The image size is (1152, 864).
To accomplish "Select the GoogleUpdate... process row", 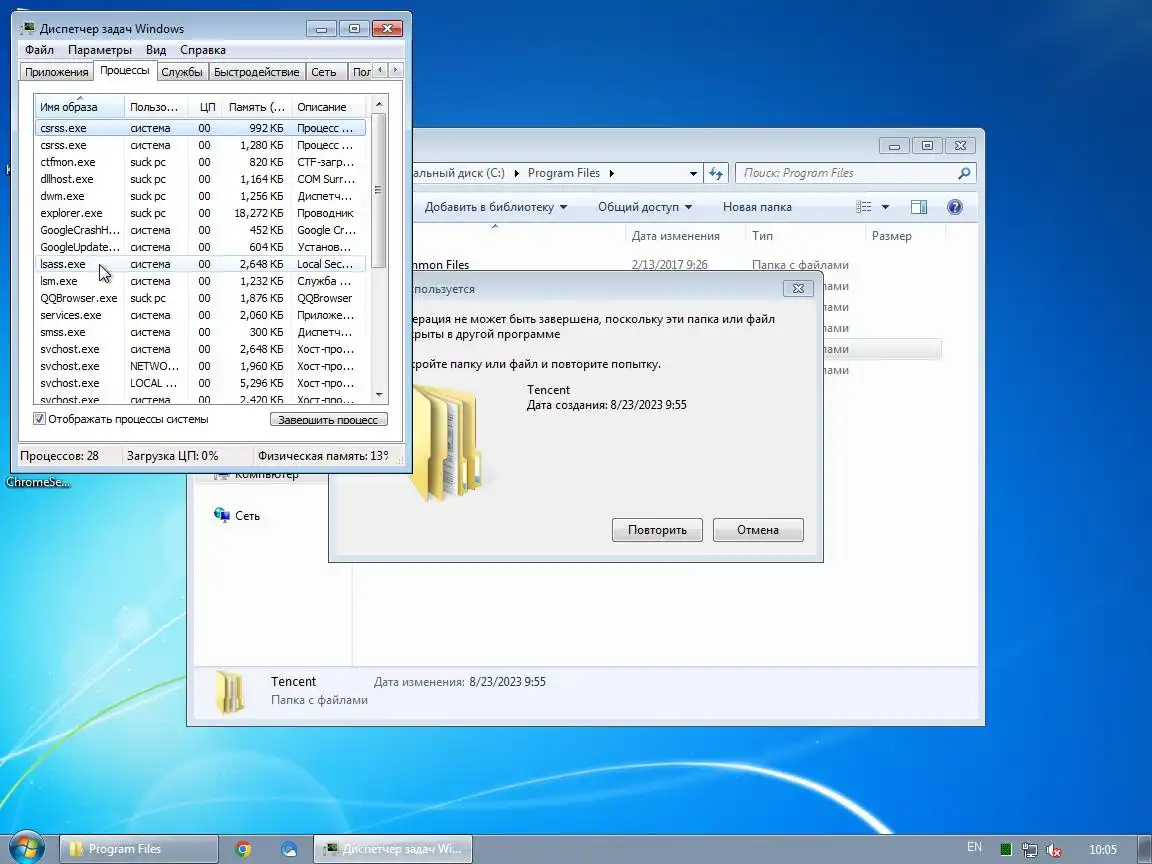I will click(x=200, y=247).
